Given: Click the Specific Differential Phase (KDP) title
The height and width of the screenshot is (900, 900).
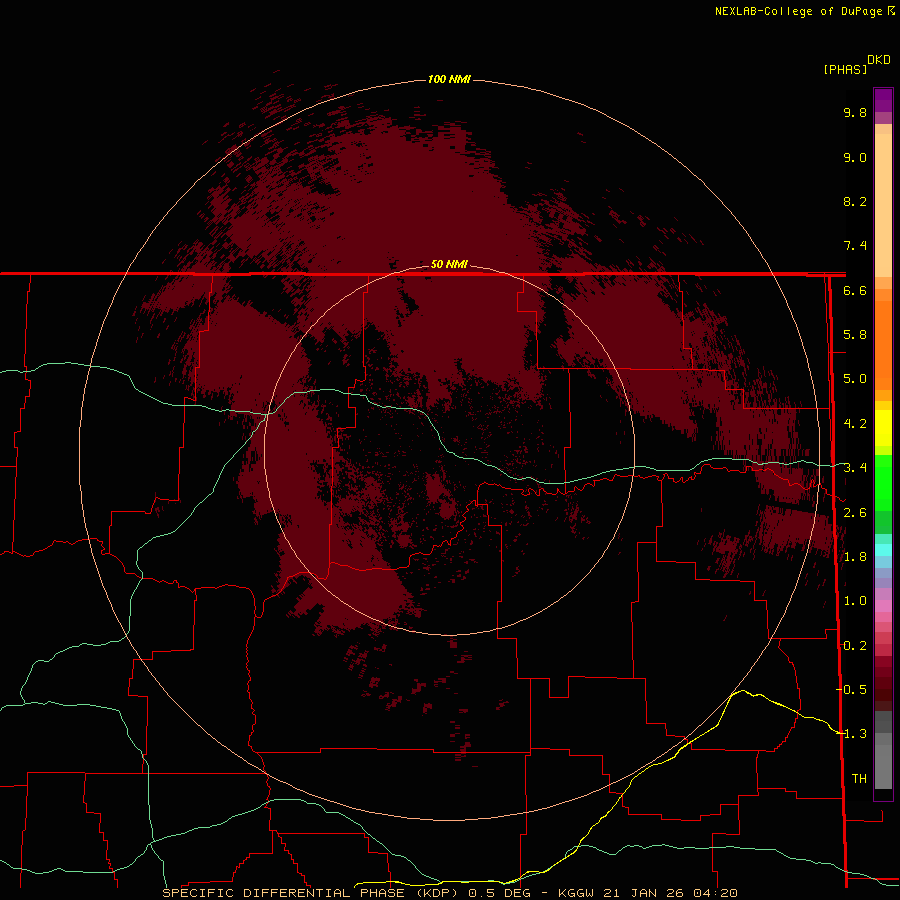Looking at the screenshot, I should (x=310, y=893).
